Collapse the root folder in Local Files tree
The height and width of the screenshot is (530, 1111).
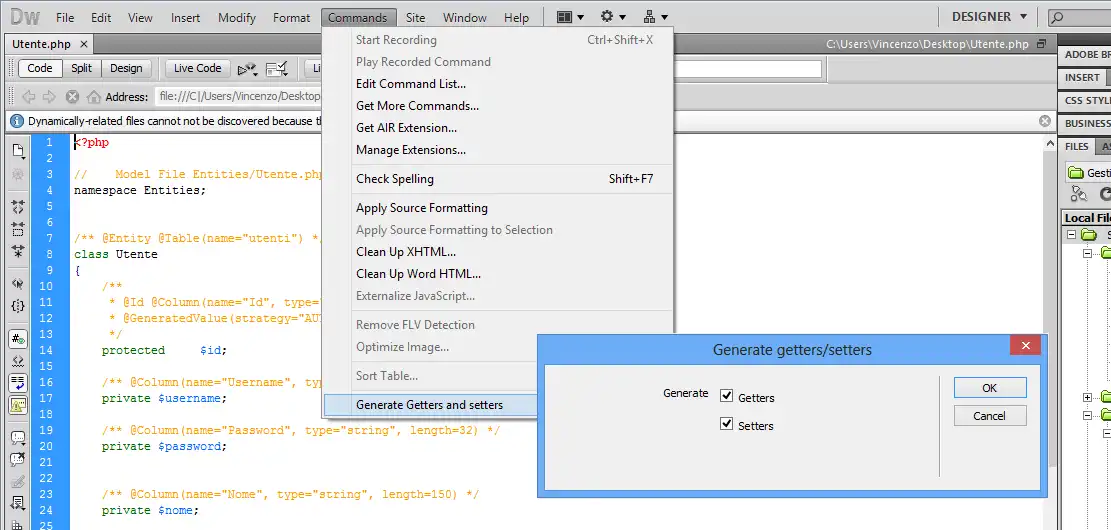click(x=1071, y=235)
